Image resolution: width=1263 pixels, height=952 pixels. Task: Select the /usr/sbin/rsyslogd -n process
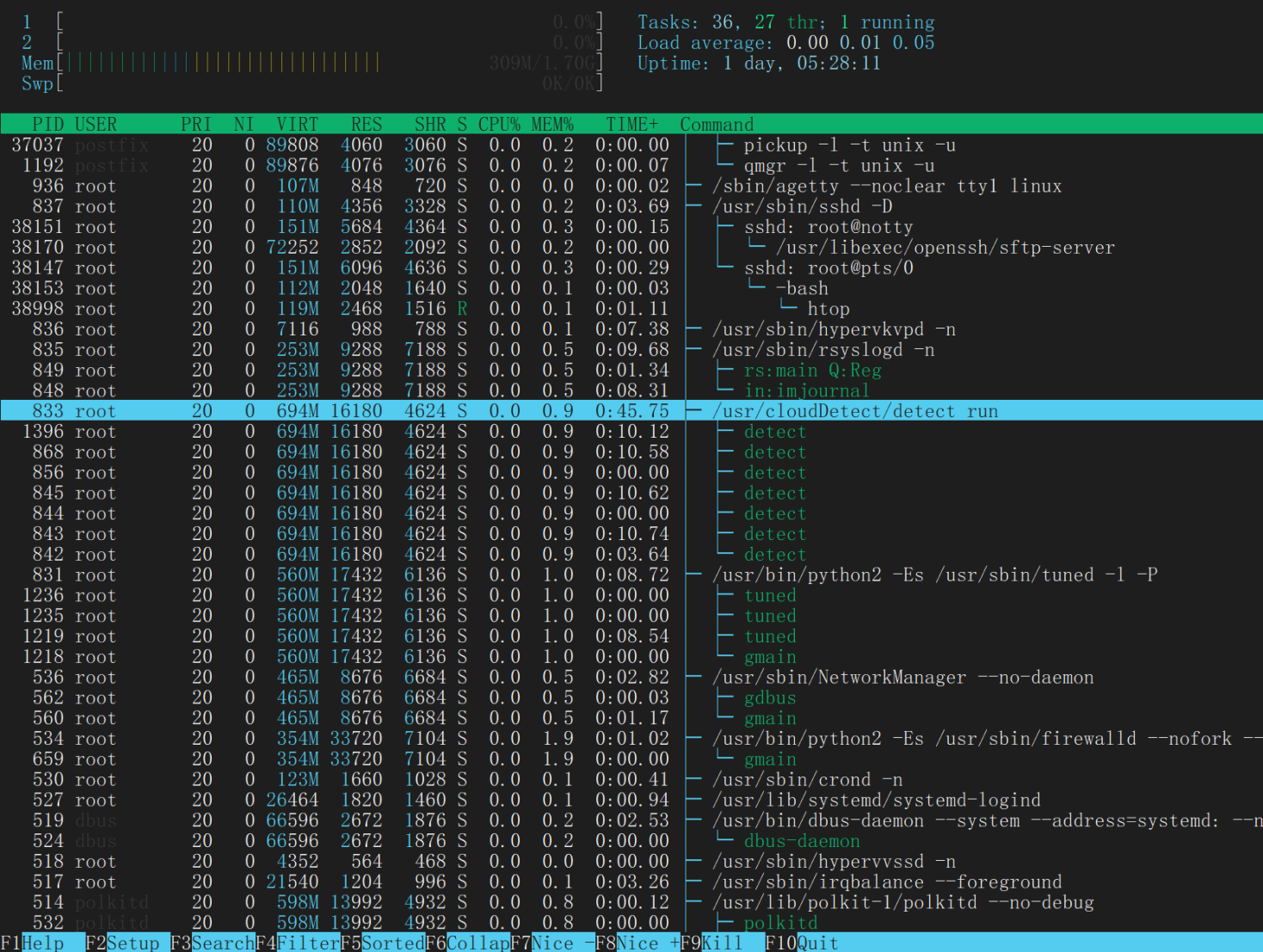click(x=631, y=350)
